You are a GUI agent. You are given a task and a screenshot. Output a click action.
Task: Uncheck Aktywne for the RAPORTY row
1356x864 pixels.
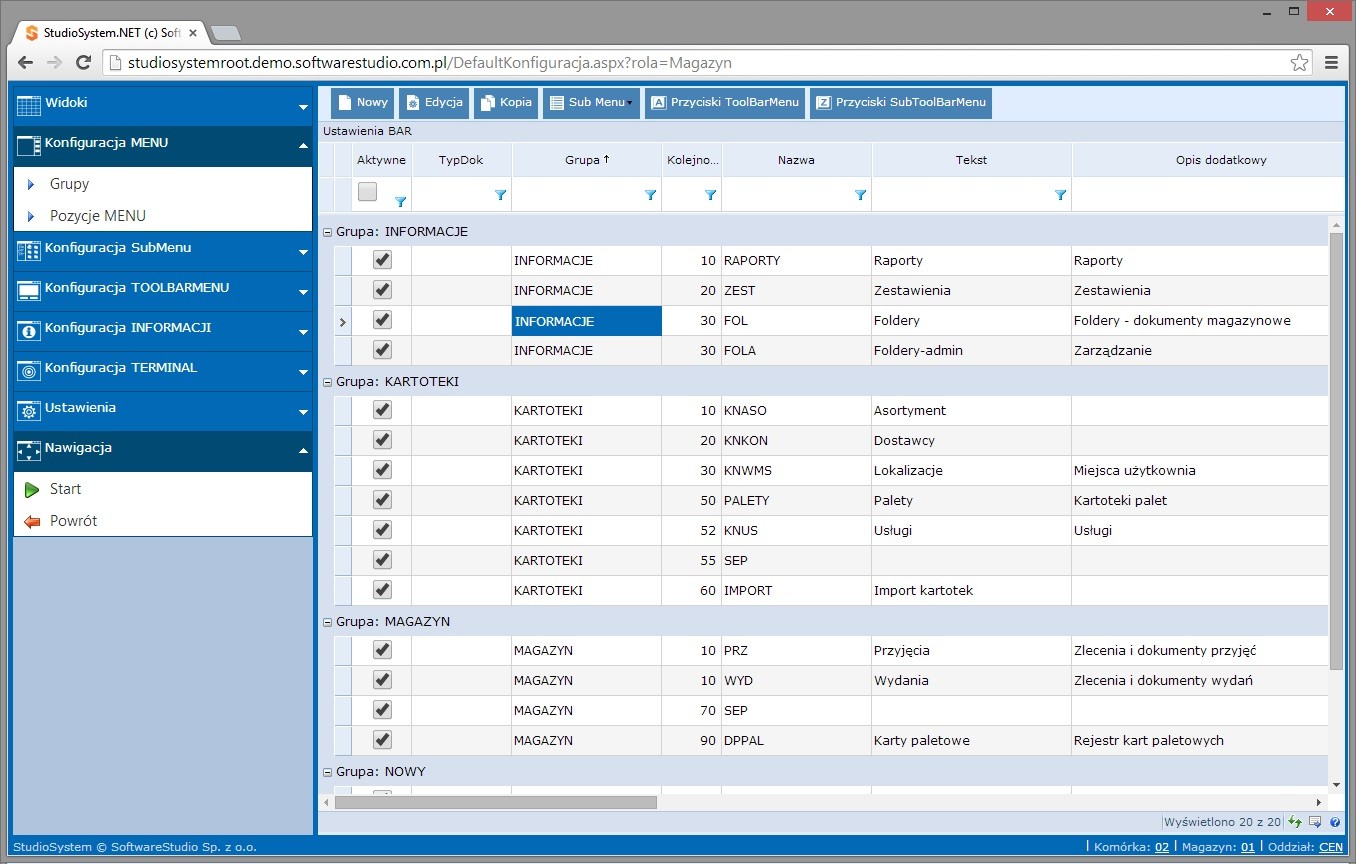[x=382, y=260]
